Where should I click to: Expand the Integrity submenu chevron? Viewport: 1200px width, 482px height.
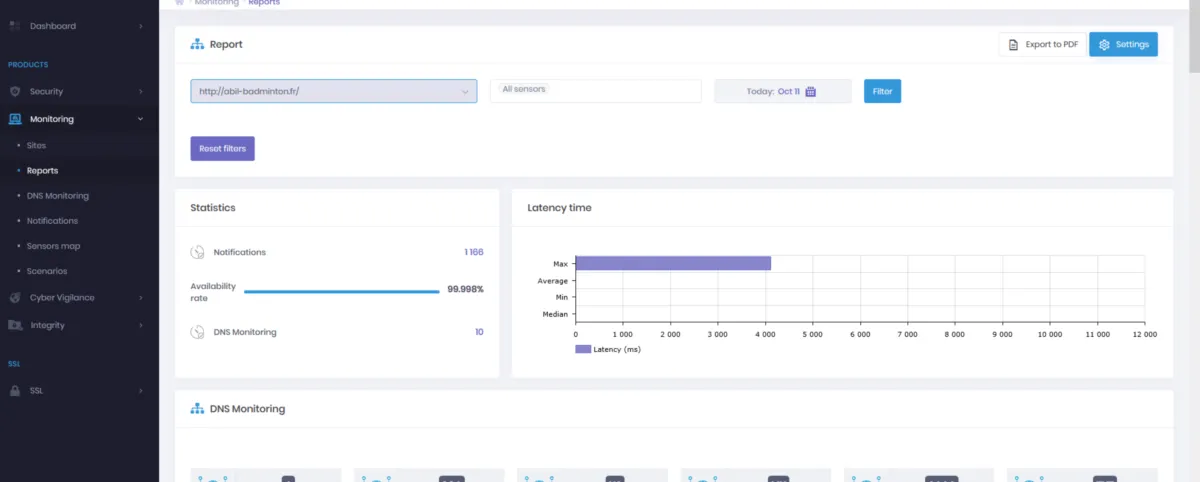point(140,325)
